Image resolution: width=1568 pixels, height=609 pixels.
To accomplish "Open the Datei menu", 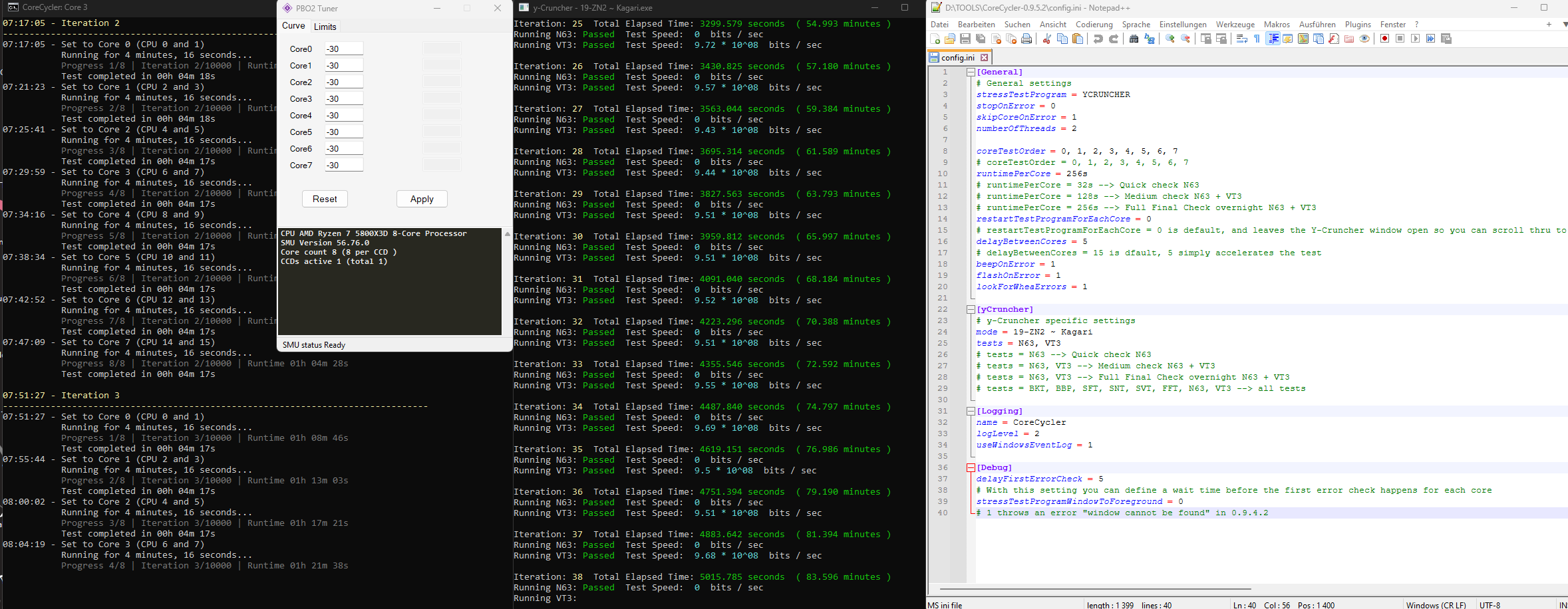I will [x=939, y=25].
